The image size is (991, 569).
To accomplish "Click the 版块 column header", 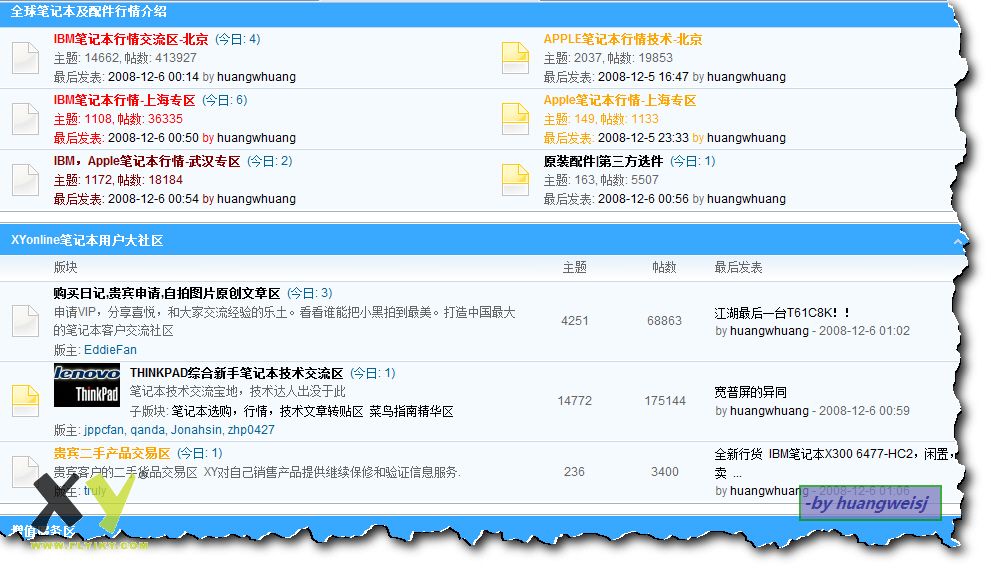I will (x=66, y=267).
